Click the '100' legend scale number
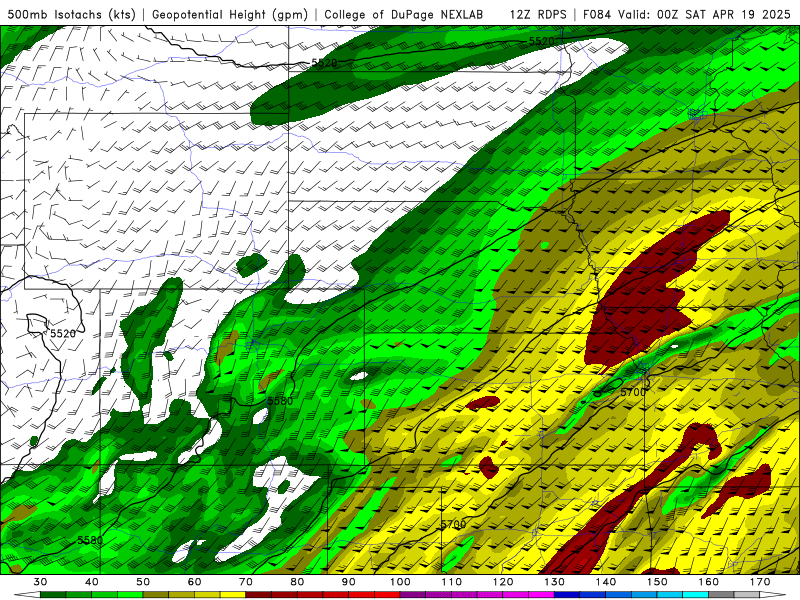This screenshot has width=800, height=600. click(400, 582)
